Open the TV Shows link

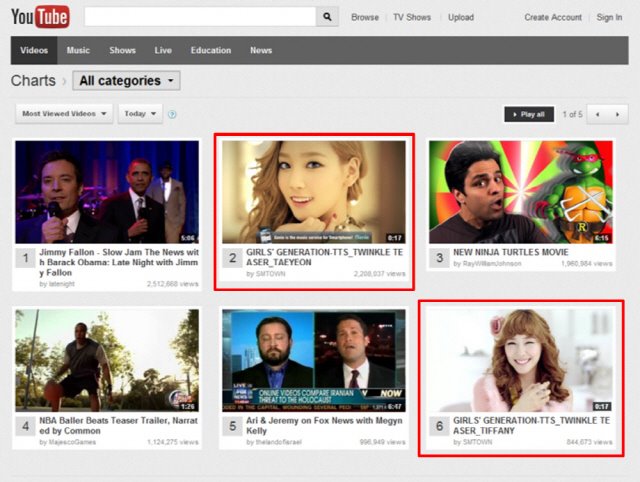coord(412,17)
